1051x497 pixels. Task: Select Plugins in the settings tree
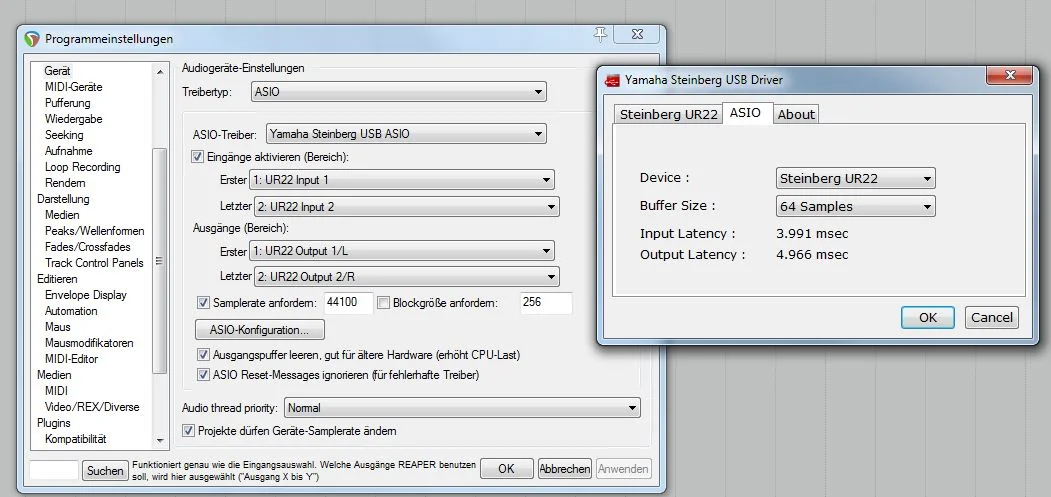click(x=54, y=423)
